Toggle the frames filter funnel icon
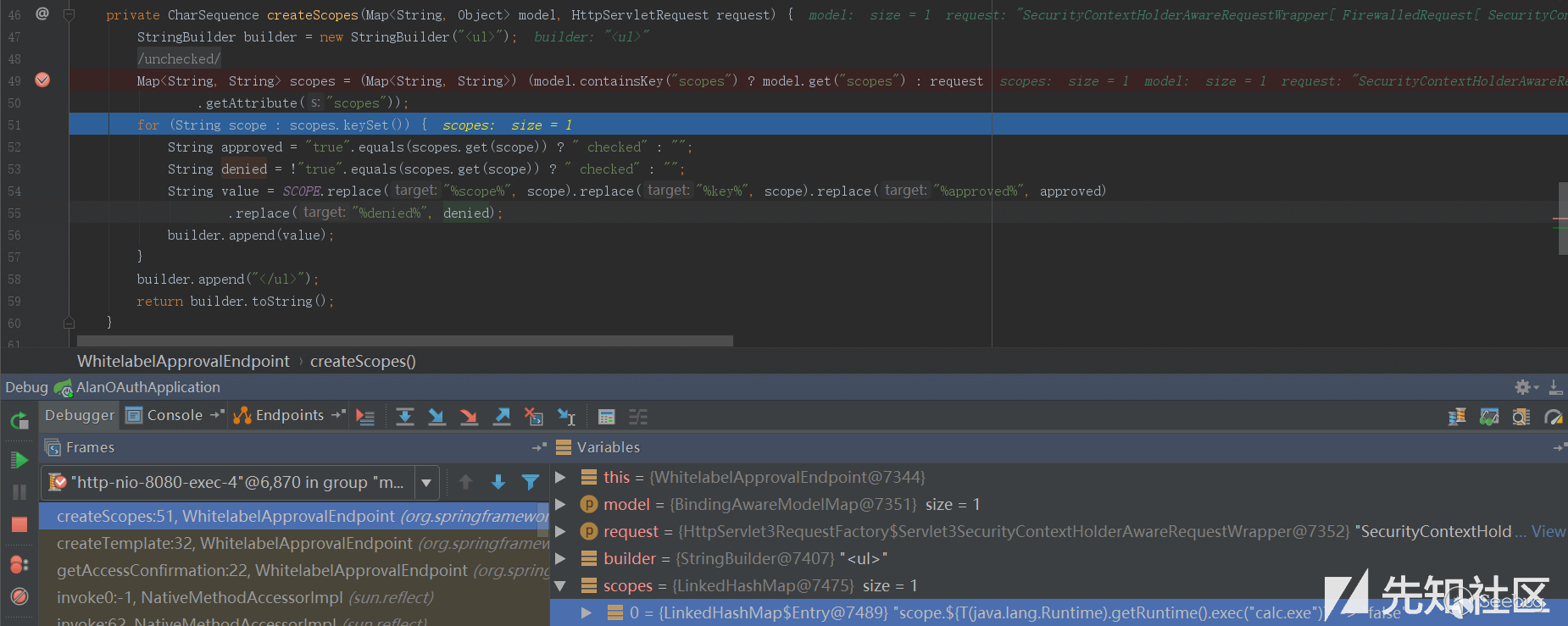The height and width of the screenshot is (626, 1568). pos(531,482)
